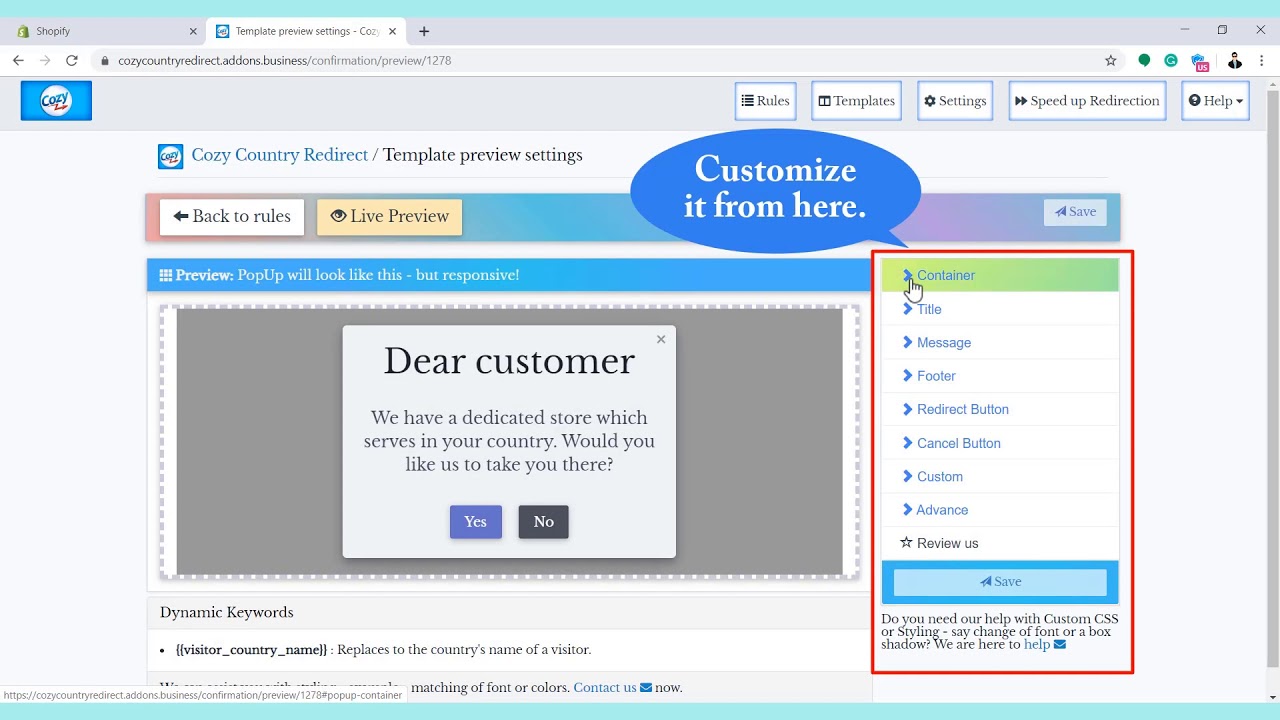Click Save button in top toolbar
The image size is (1280, 720).
point(1075,212)
